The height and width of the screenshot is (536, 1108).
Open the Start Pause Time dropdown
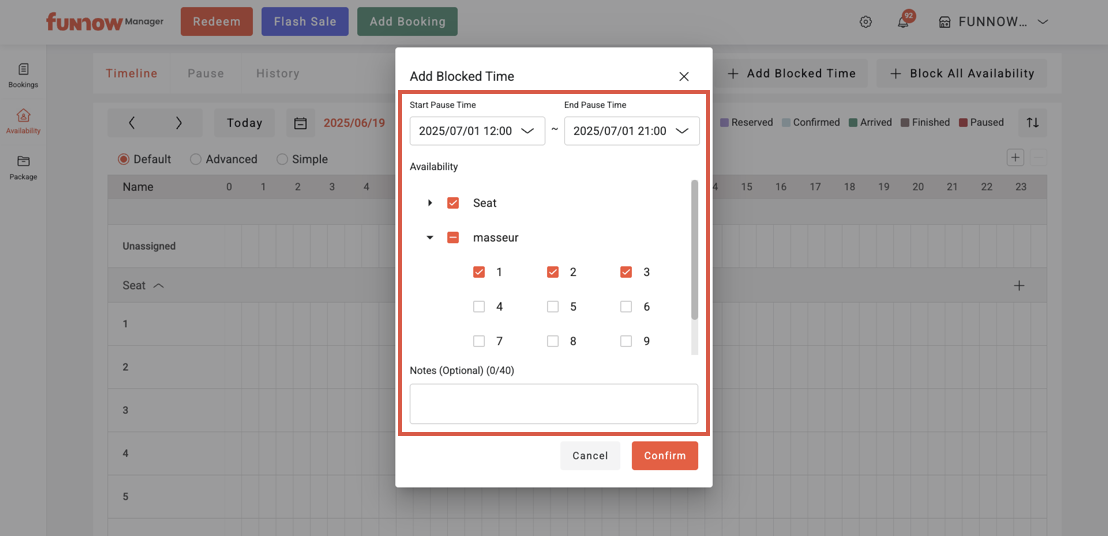(477, 131)
